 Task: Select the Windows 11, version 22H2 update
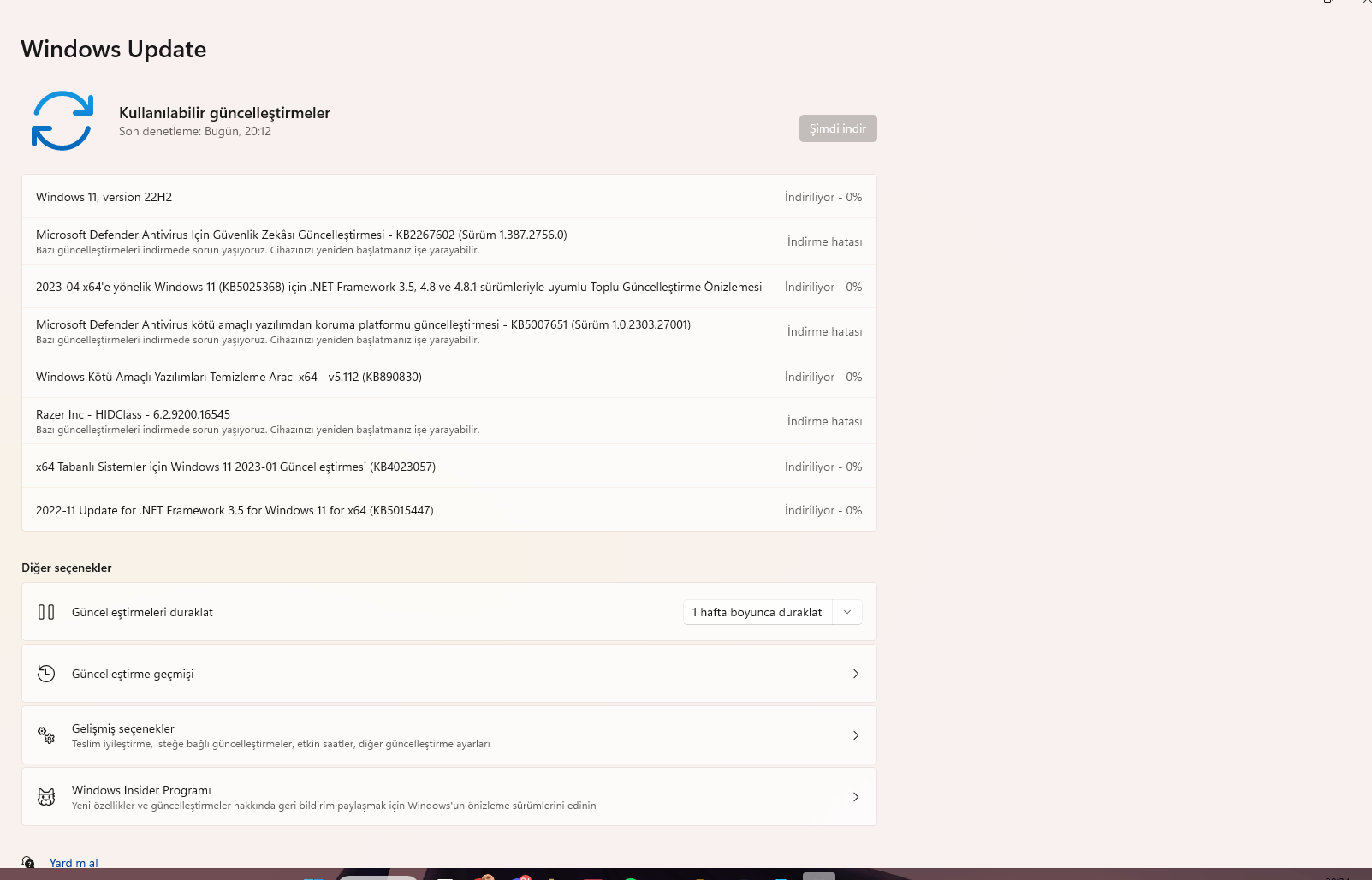pos(449,197)
